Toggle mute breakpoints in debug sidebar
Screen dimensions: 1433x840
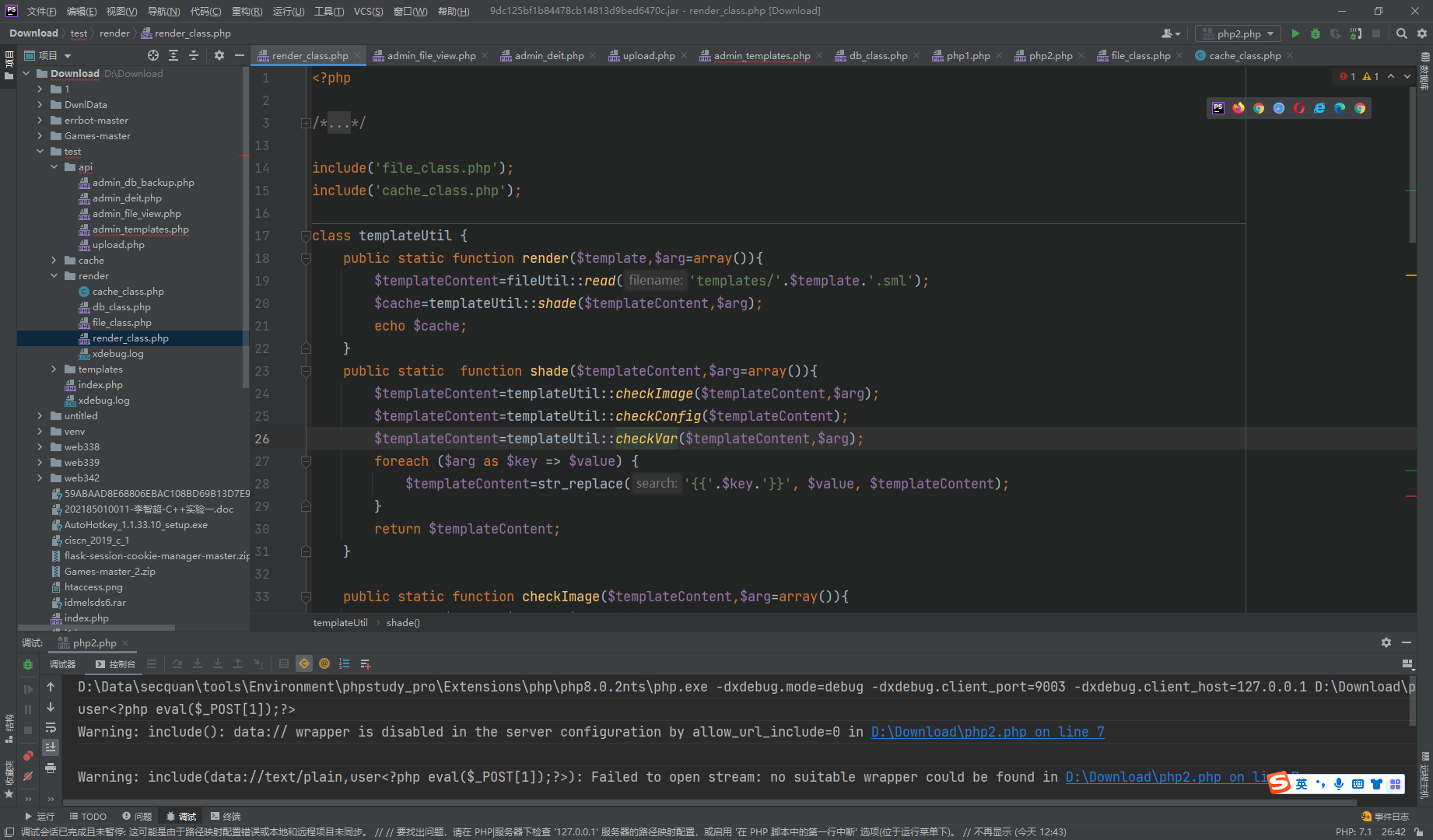[x=28, y=776]
